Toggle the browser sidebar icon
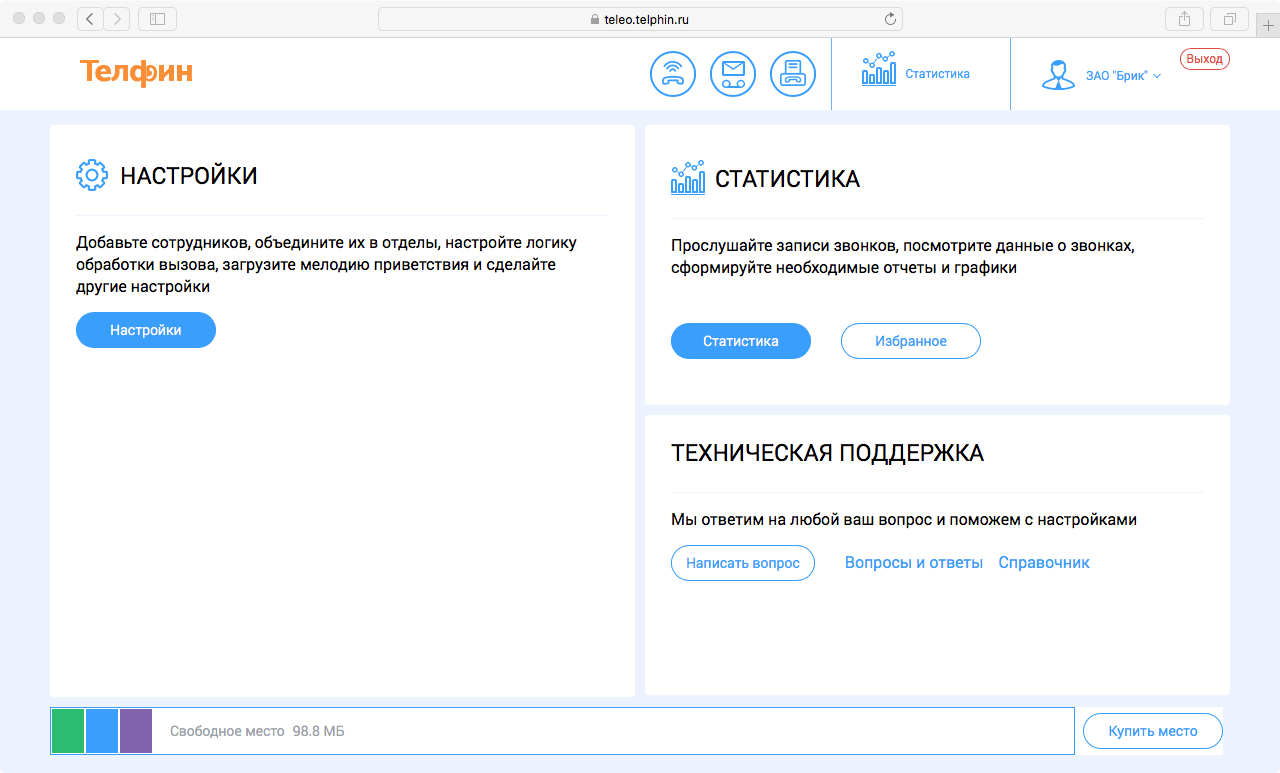This screenshot has width=1280, height=773. pos(156,18)
